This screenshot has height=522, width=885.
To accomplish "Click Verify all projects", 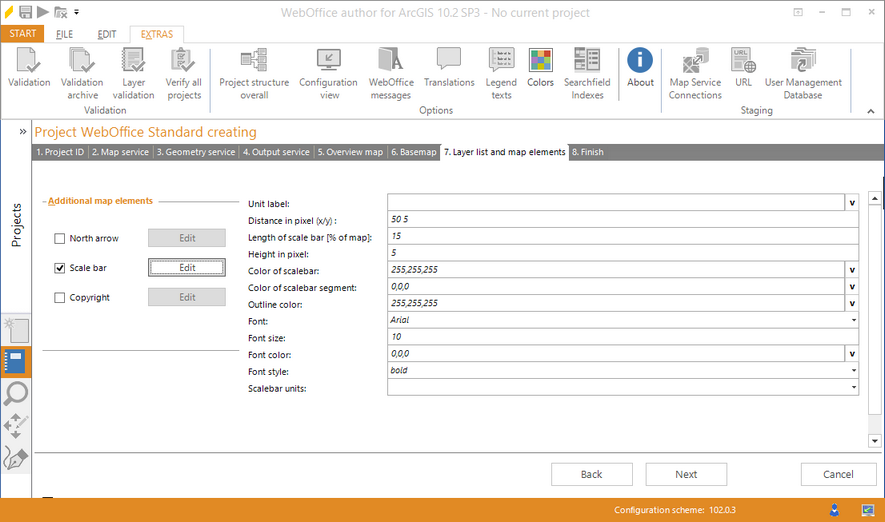I will 184,74.
